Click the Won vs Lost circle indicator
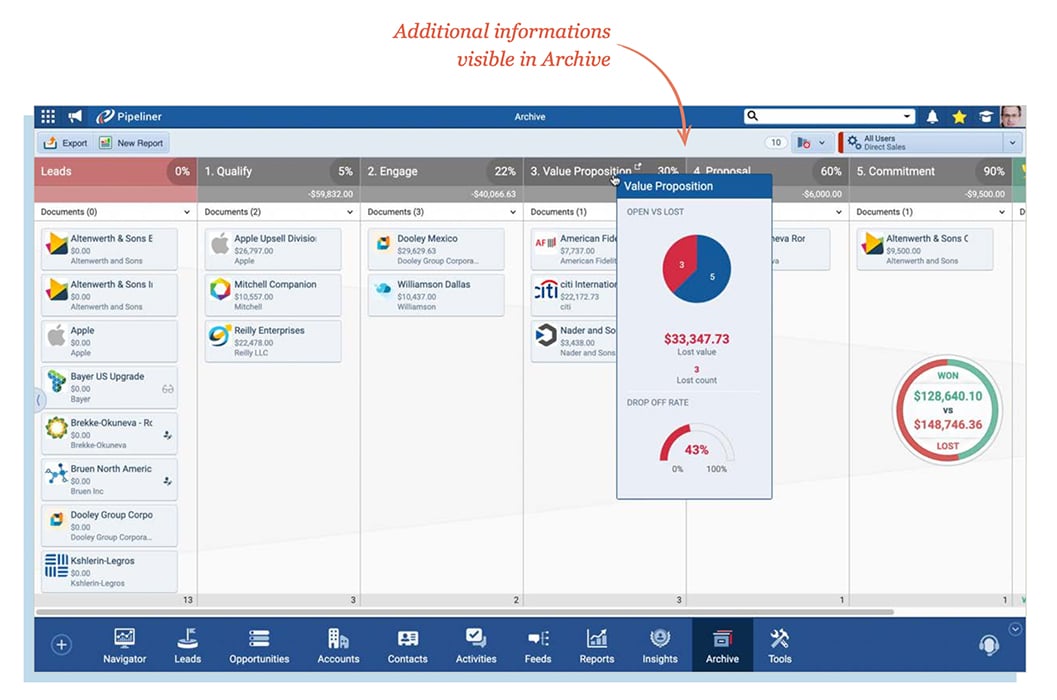The height and width of the screenshot is (700, 1057). click(x=947, y=410)
